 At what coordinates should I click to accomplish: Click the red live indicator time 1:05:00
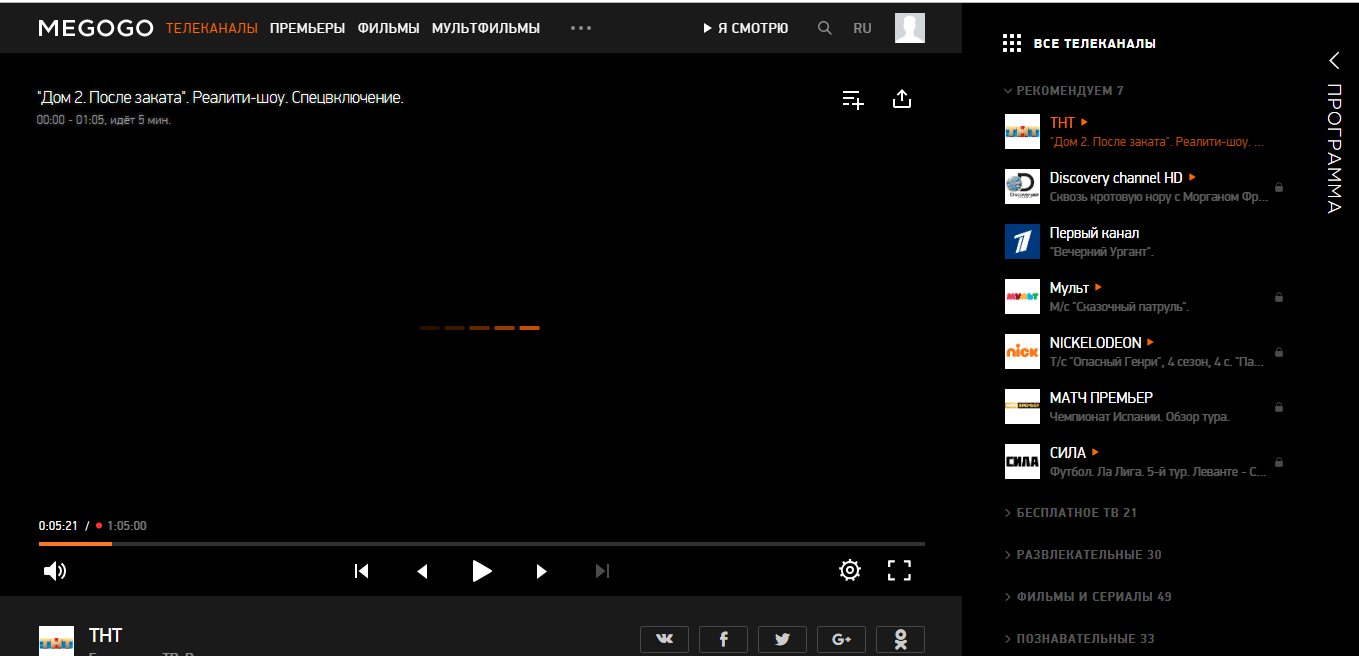pos(121,526)
